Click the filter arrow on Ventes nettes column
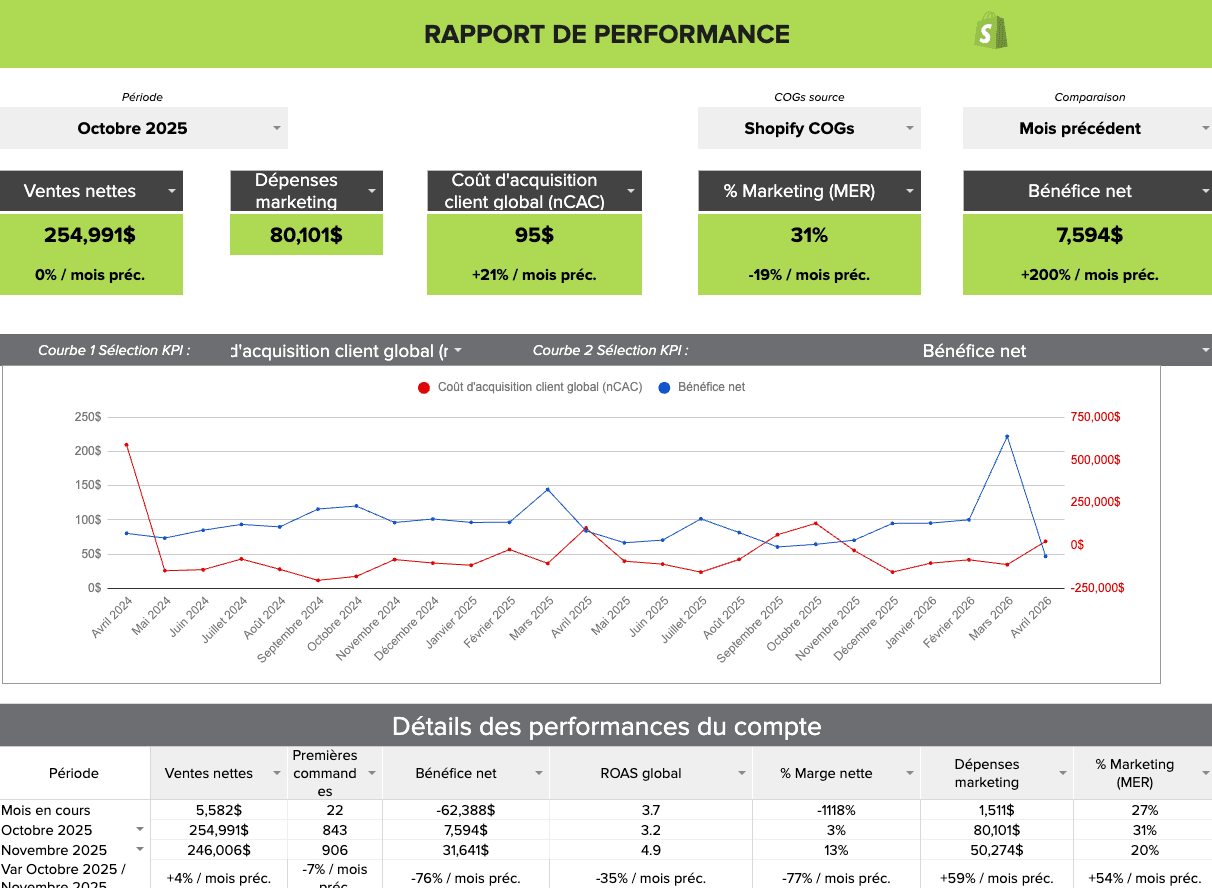 275,773
